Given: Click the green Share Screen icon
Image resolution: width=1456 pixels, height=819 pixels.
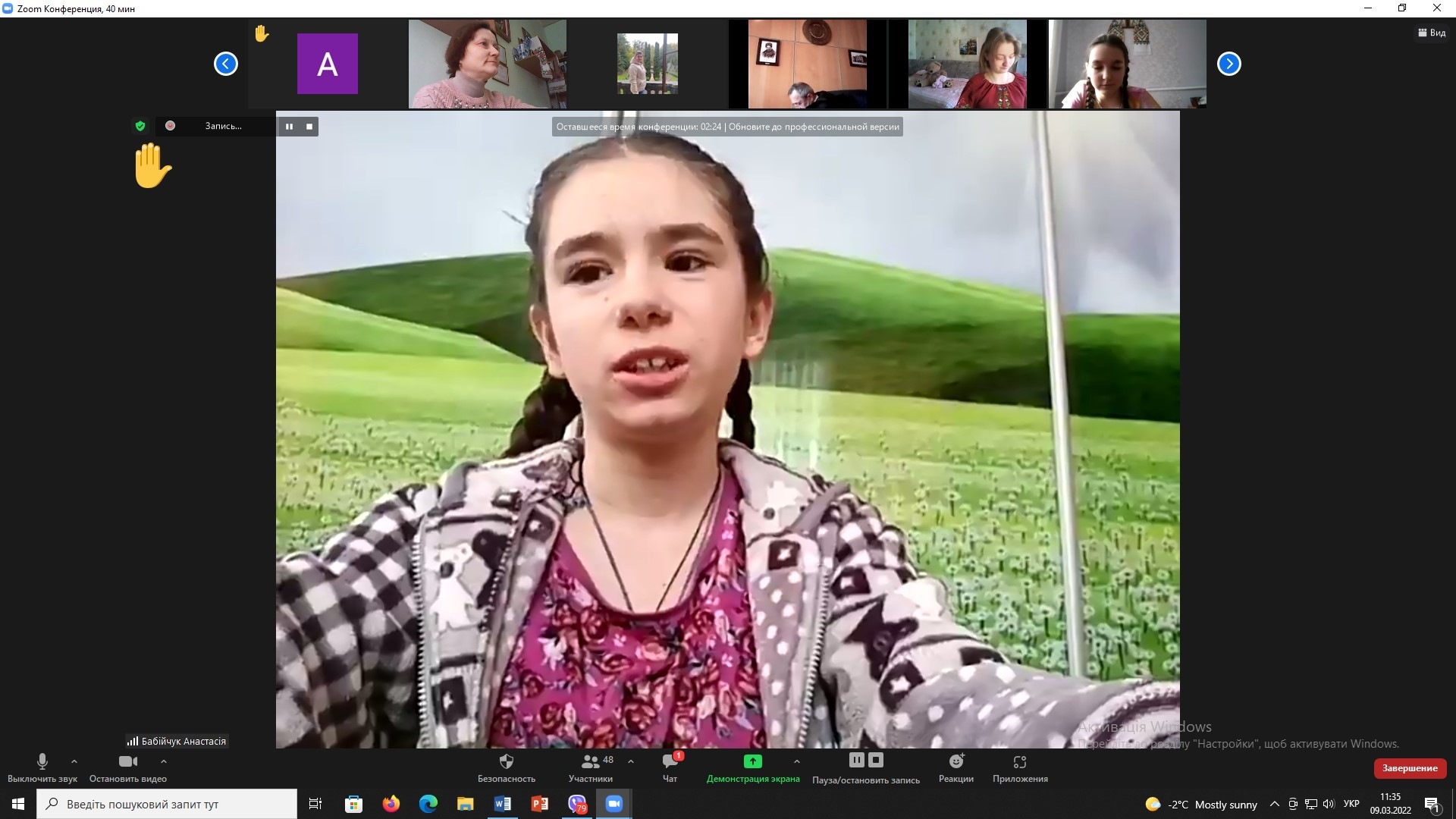Looking at the screenshot, I should click(752, 761).
